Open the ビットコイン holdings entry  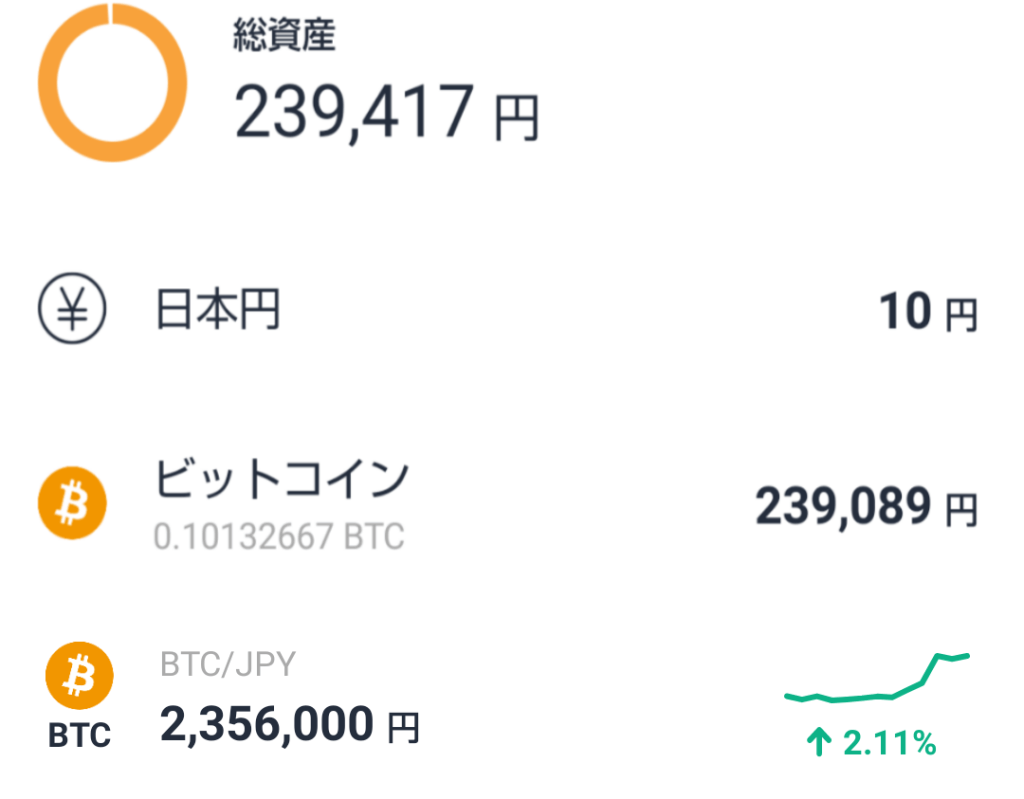point(282,479)
